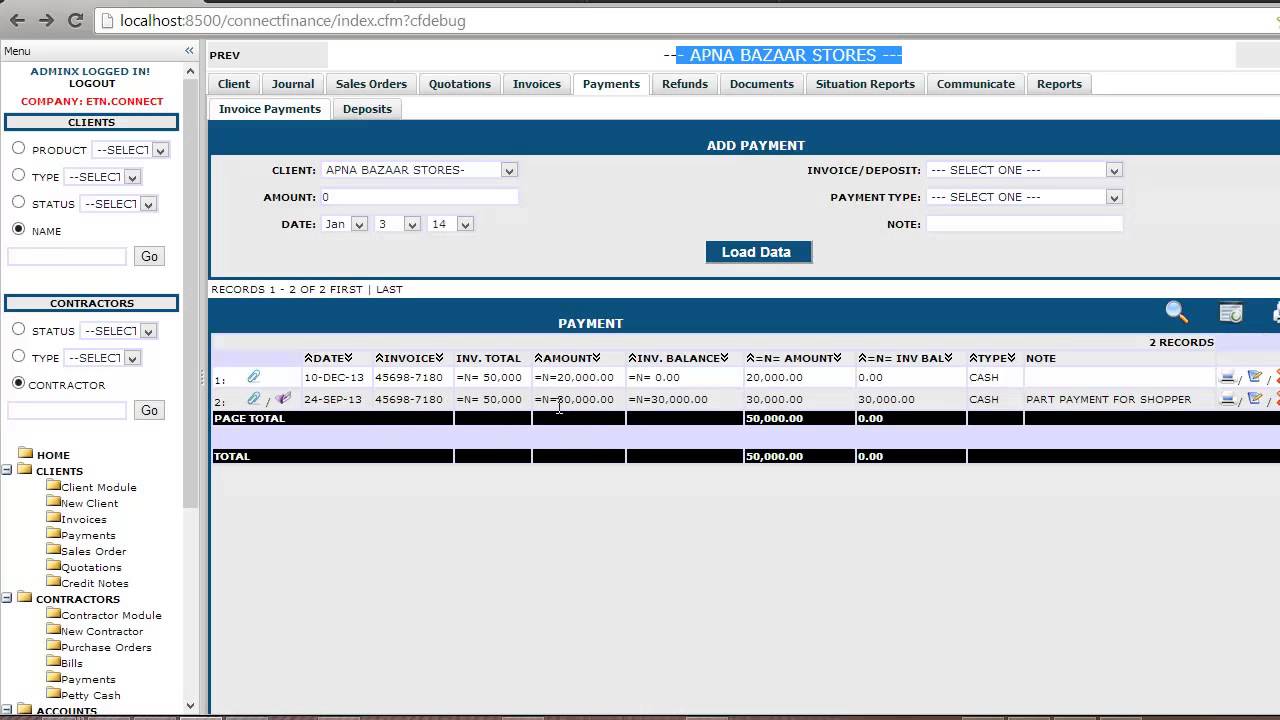The width and height of the screenshot is (1280, 720).
Task: Open the Contractors STATUS dropdown
Action: (120, 331)
